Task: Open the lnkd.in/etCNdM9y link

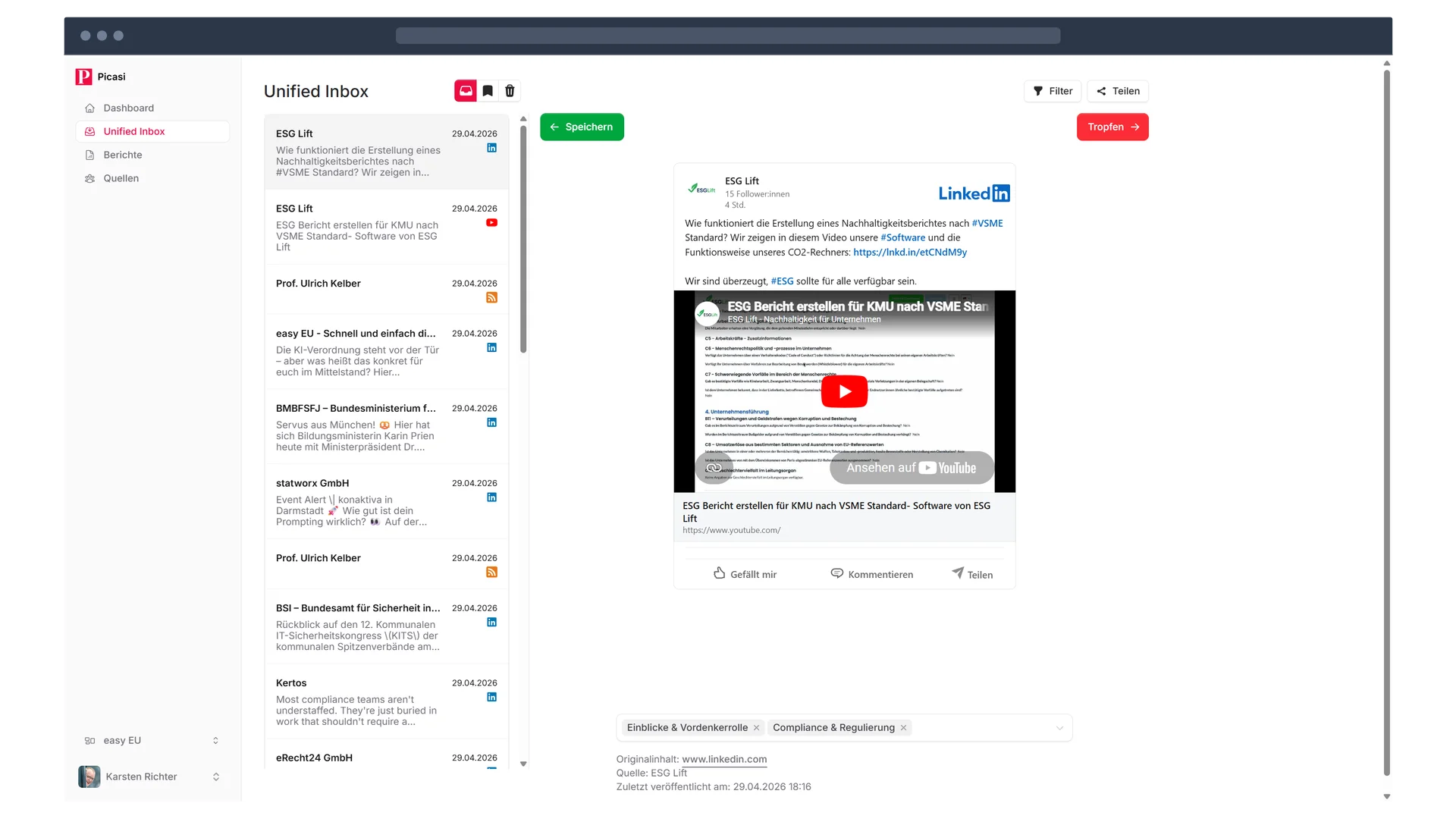Action: tap(910, 252)
